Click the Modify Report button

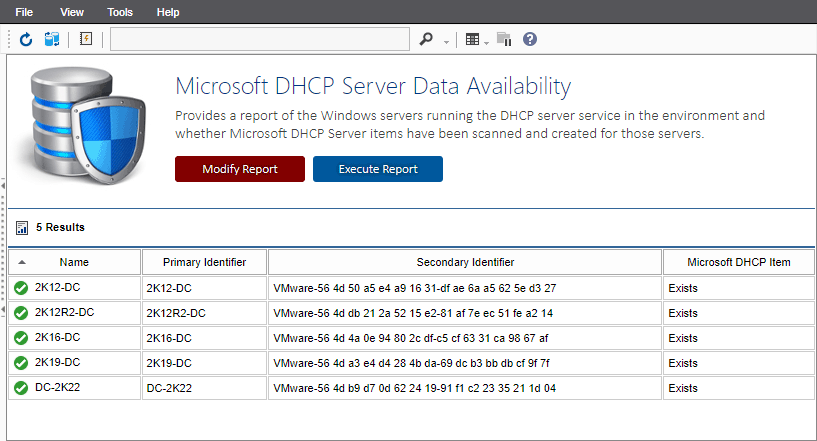click(240, 169)
